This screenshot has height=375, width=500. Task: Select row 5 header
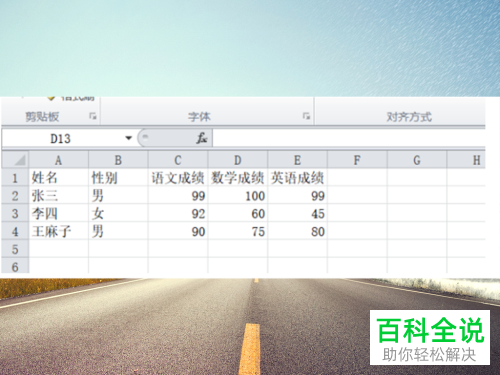point(15,249)
